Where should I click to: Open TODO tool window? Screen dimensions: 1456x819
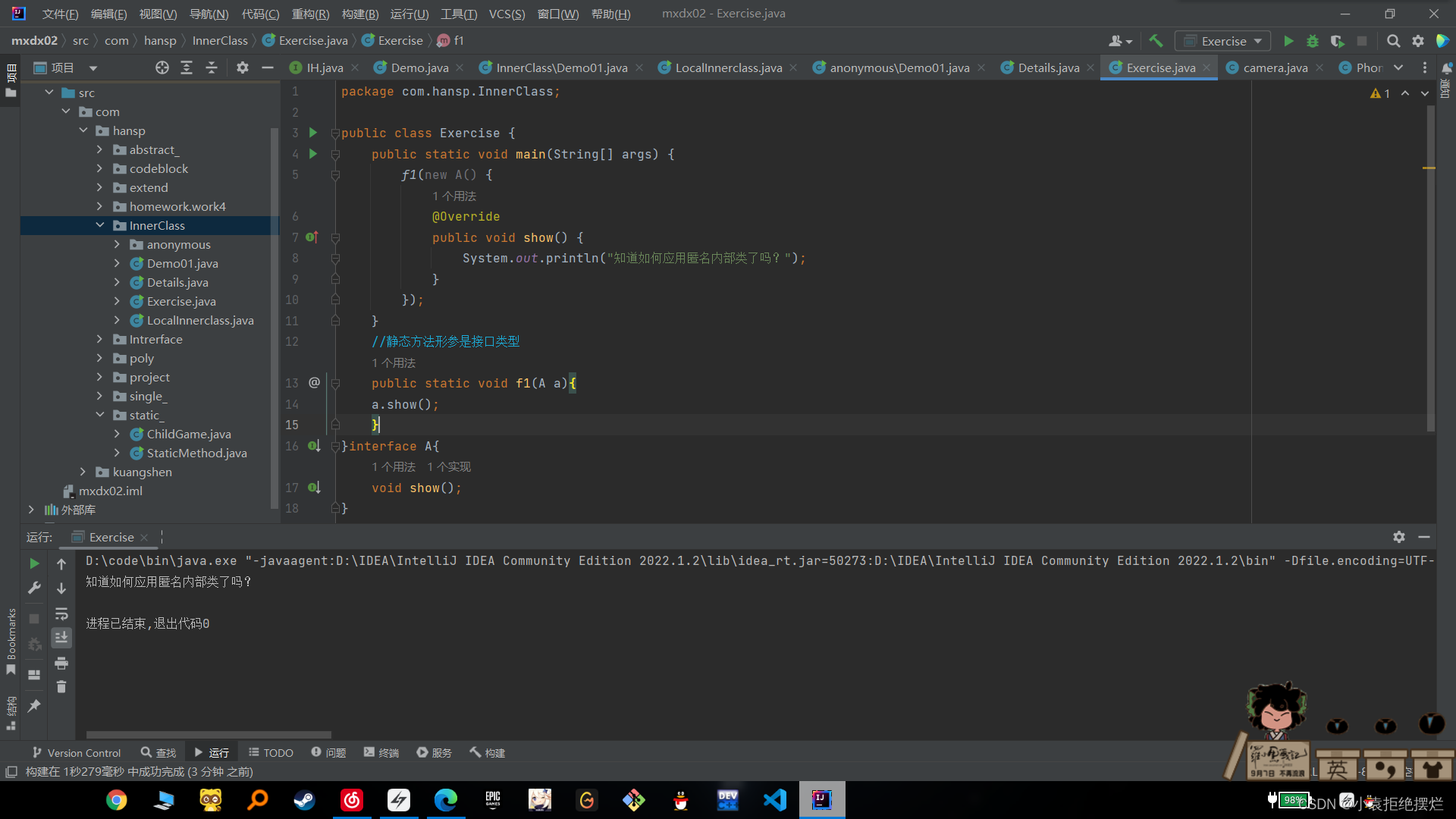point(271,752)
